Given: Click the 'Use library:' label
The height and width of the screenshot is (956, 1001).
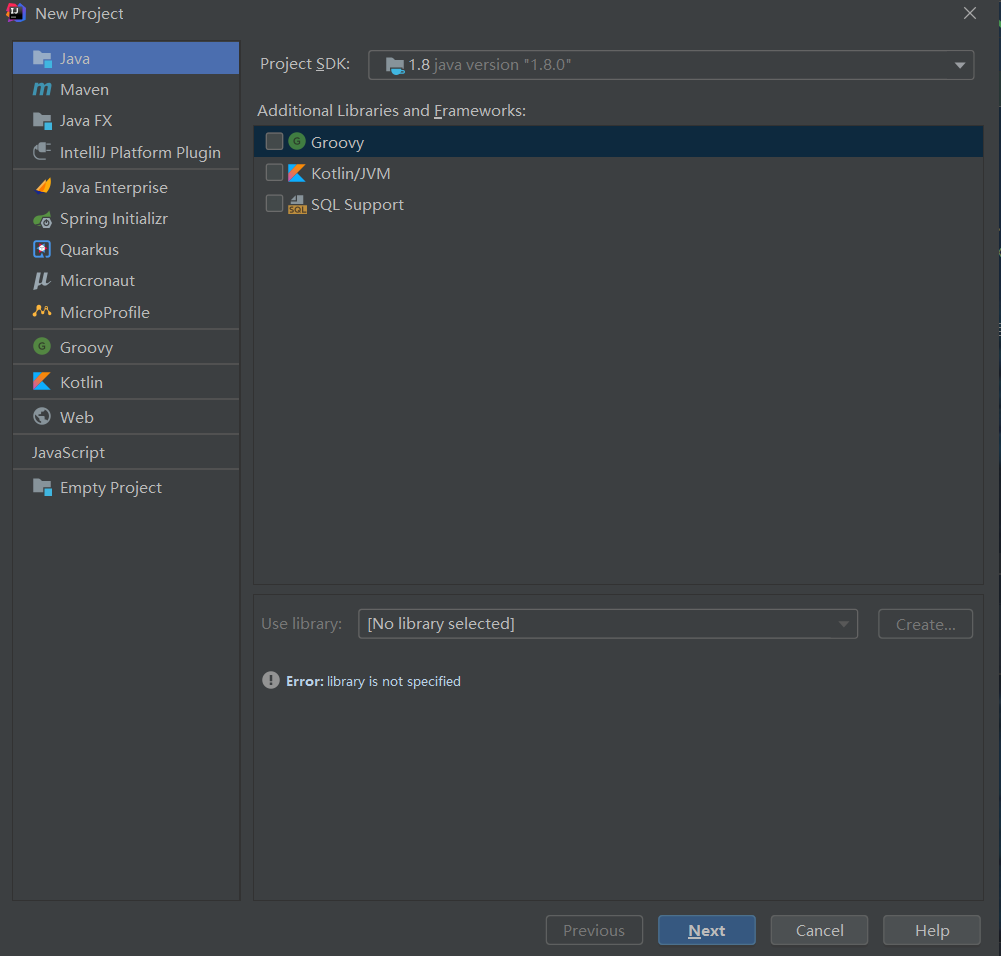Looking at the screenshot, I should point(301,624).
